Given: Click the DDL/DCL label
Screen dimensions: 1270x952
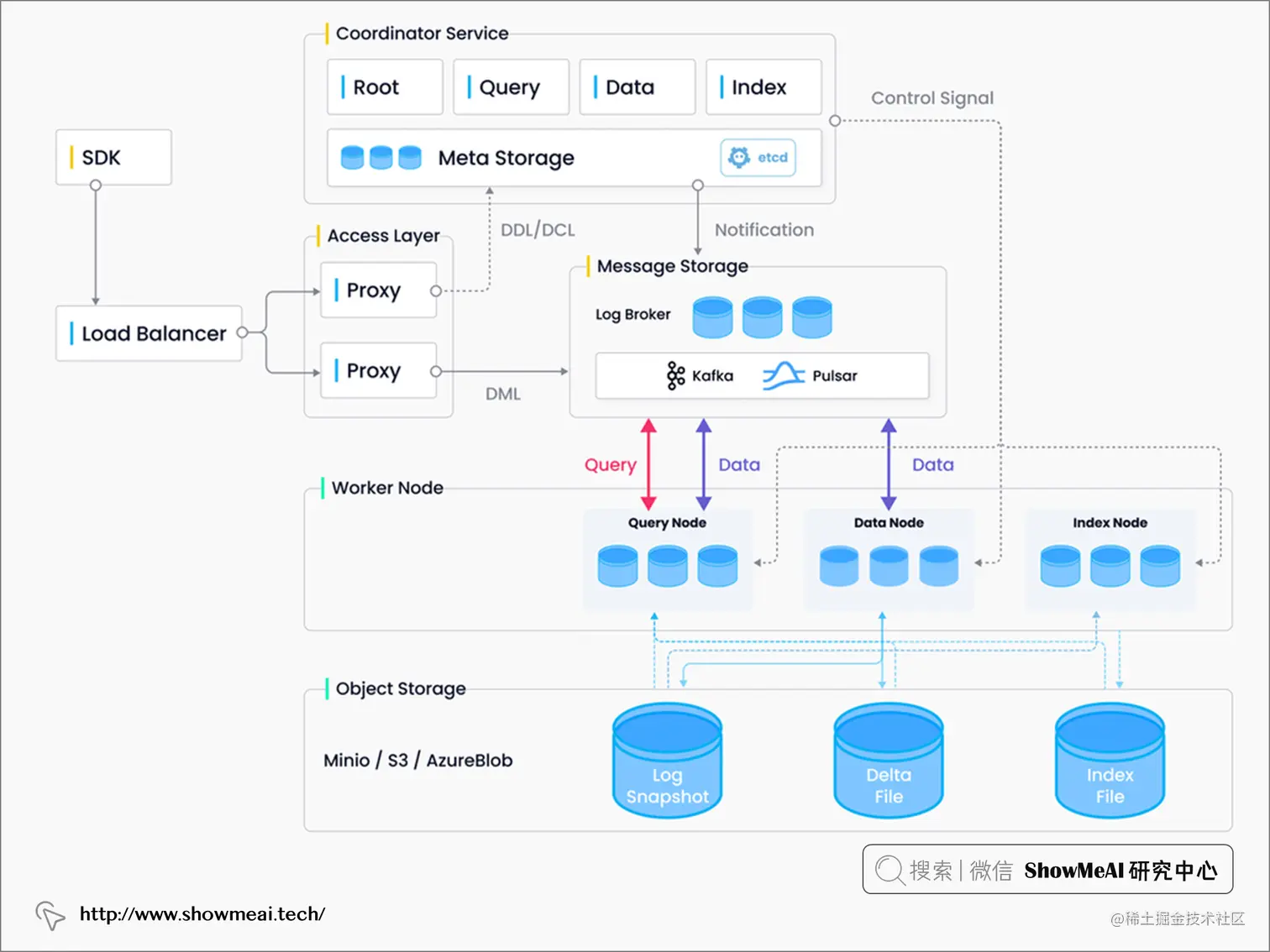Looking at the screenshot, I should tap(538, 230).
